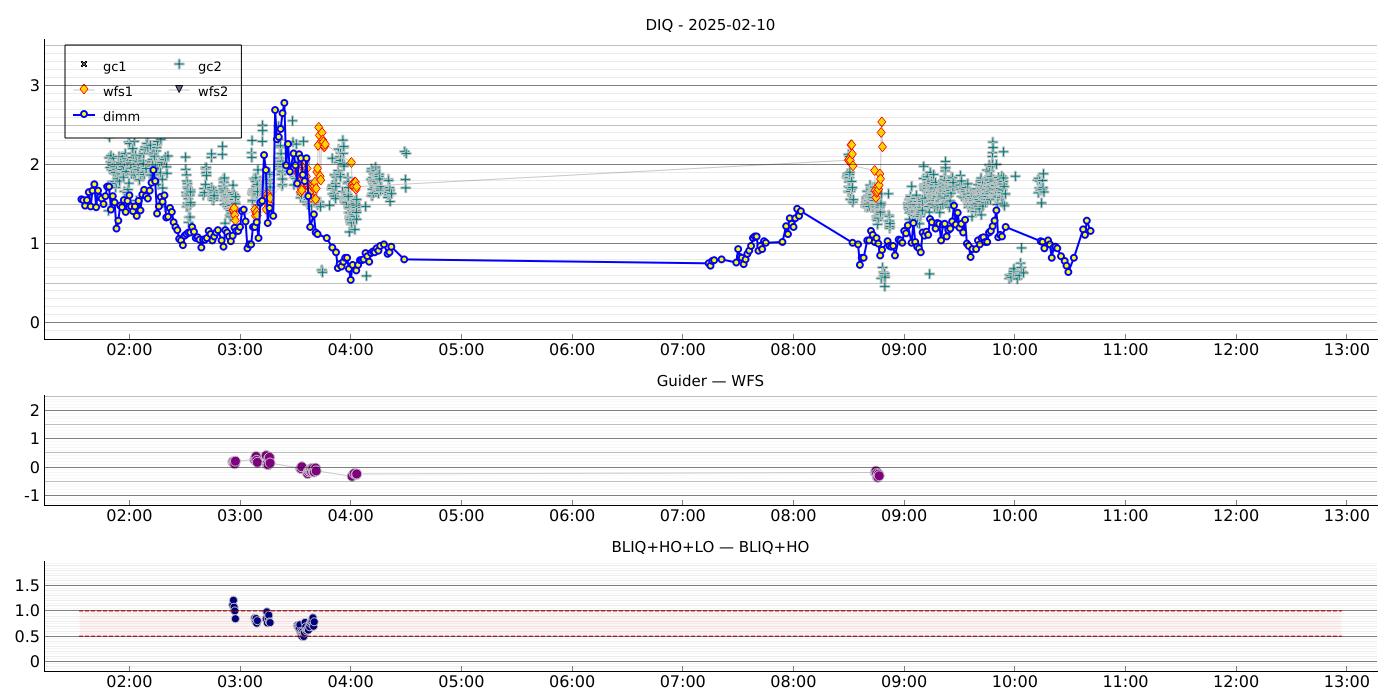
Task: Click y-axis label '1.5' on BLIQ plot
Action: pyautogui.click(x=28, y=585)
